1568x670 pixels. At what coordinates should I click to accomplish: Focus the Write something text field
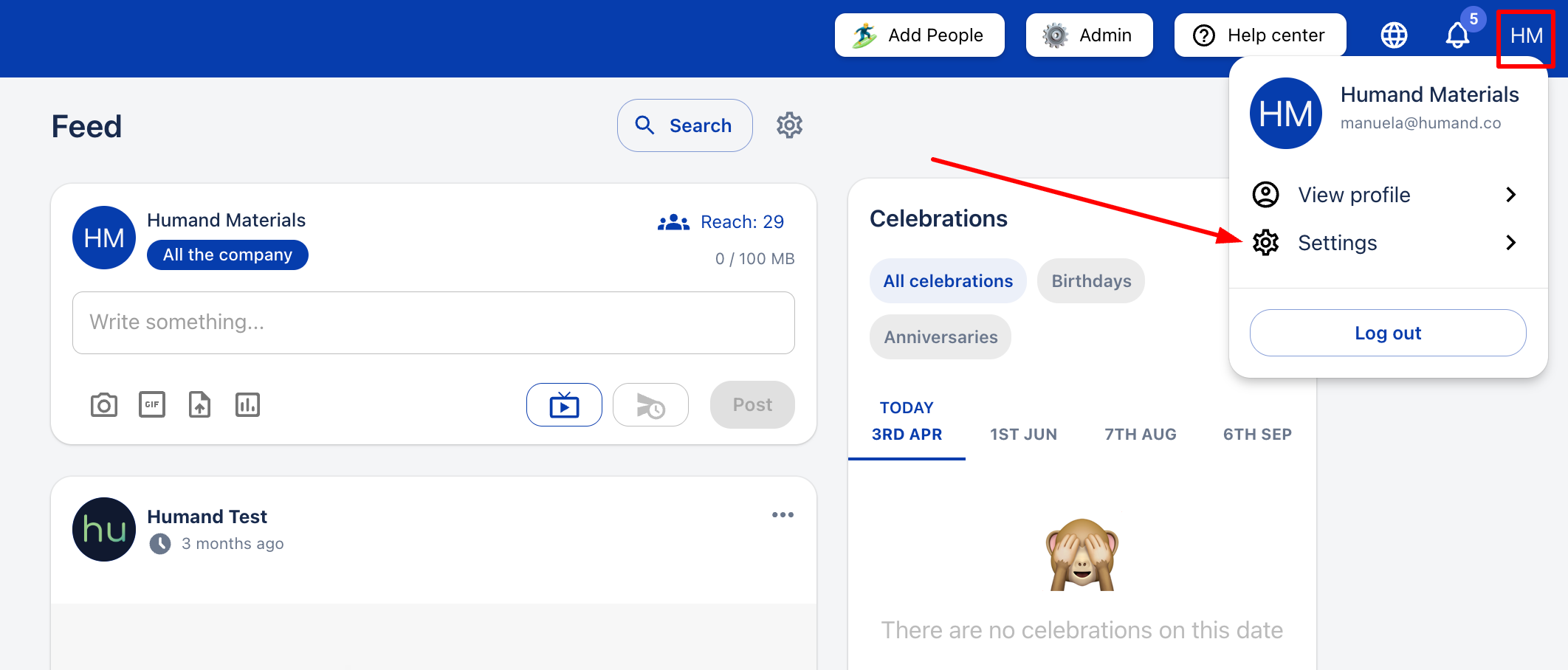433,322
